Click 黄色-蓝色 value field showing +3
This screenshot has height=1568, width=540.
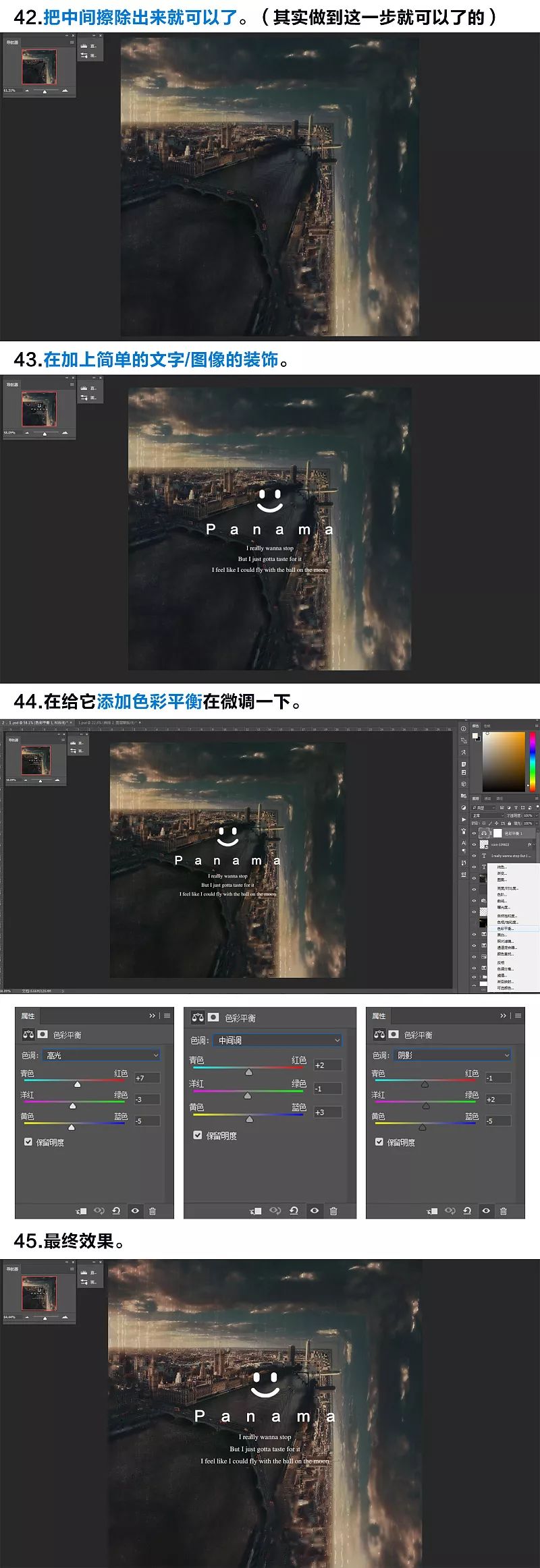[x=327, y=1112]
